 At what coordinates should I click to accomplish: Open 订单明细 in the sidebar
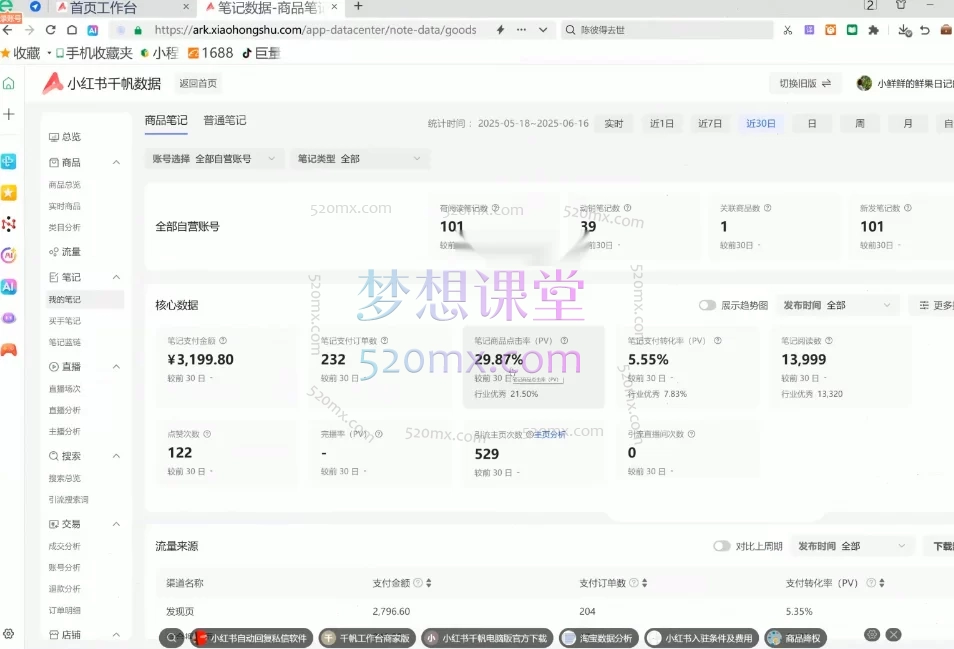pyautogui.click(x=64, y=610)
